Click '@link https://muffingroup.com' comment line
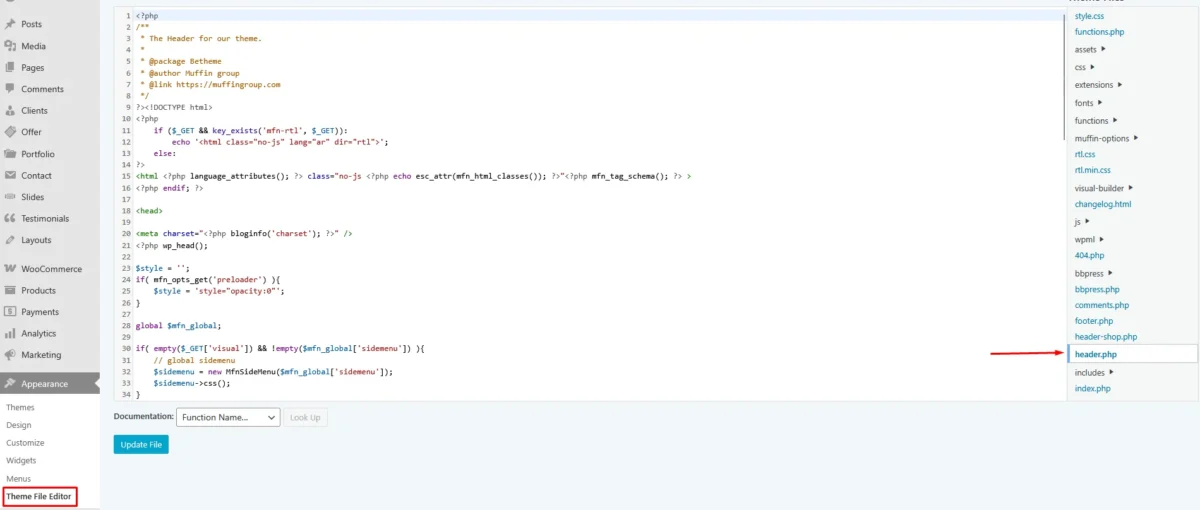The height and width of the screenshot is (510, 1200). point(210,85)
